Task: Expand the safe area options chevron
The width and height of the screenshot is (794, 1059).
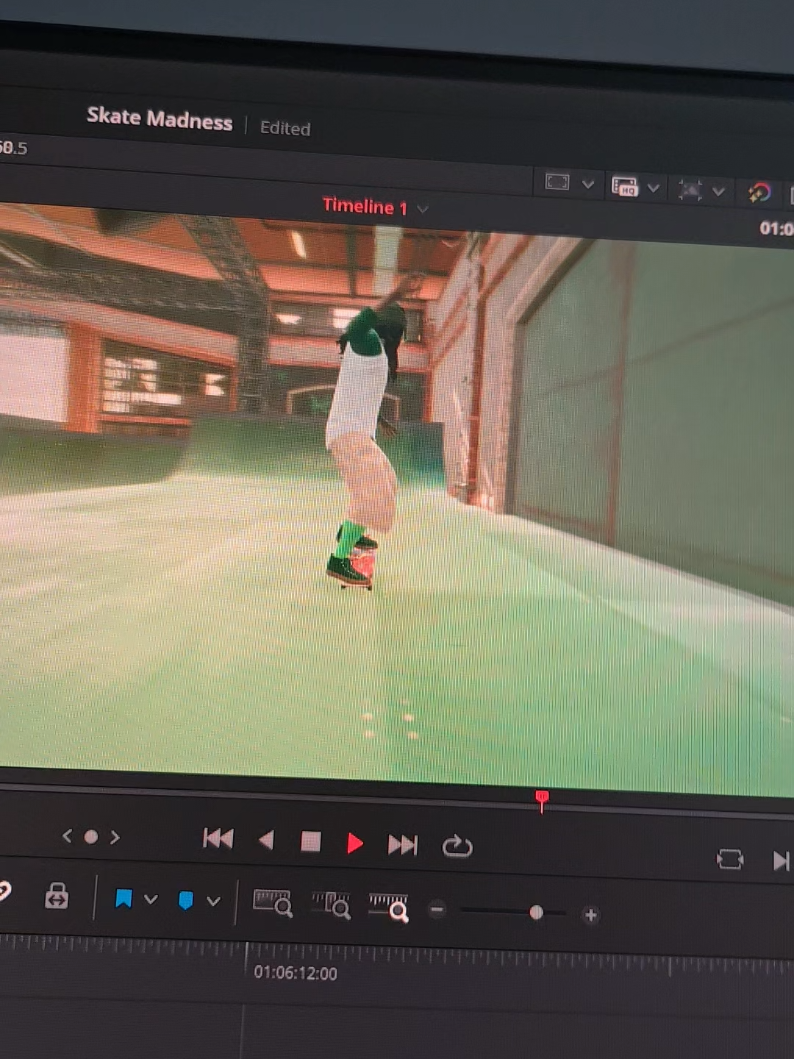Action: point(588,184)
